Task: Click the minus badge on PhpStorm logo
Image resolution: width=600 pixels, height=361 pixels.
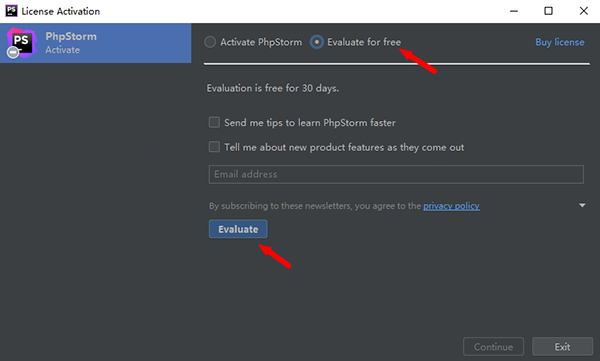Action: coord(13,52)
